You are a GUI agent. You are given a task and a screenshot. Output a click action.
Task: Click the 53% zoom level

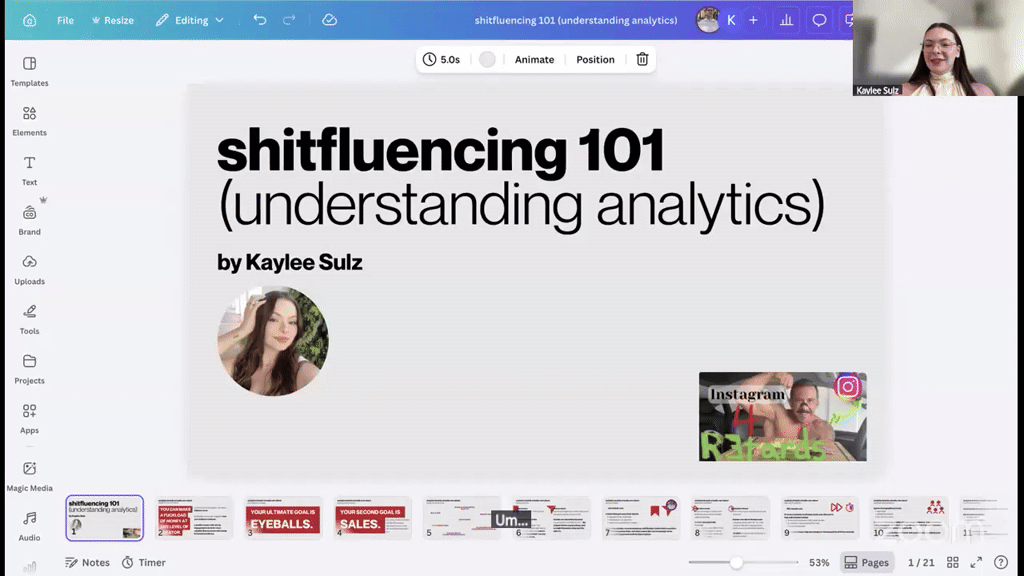819,562
